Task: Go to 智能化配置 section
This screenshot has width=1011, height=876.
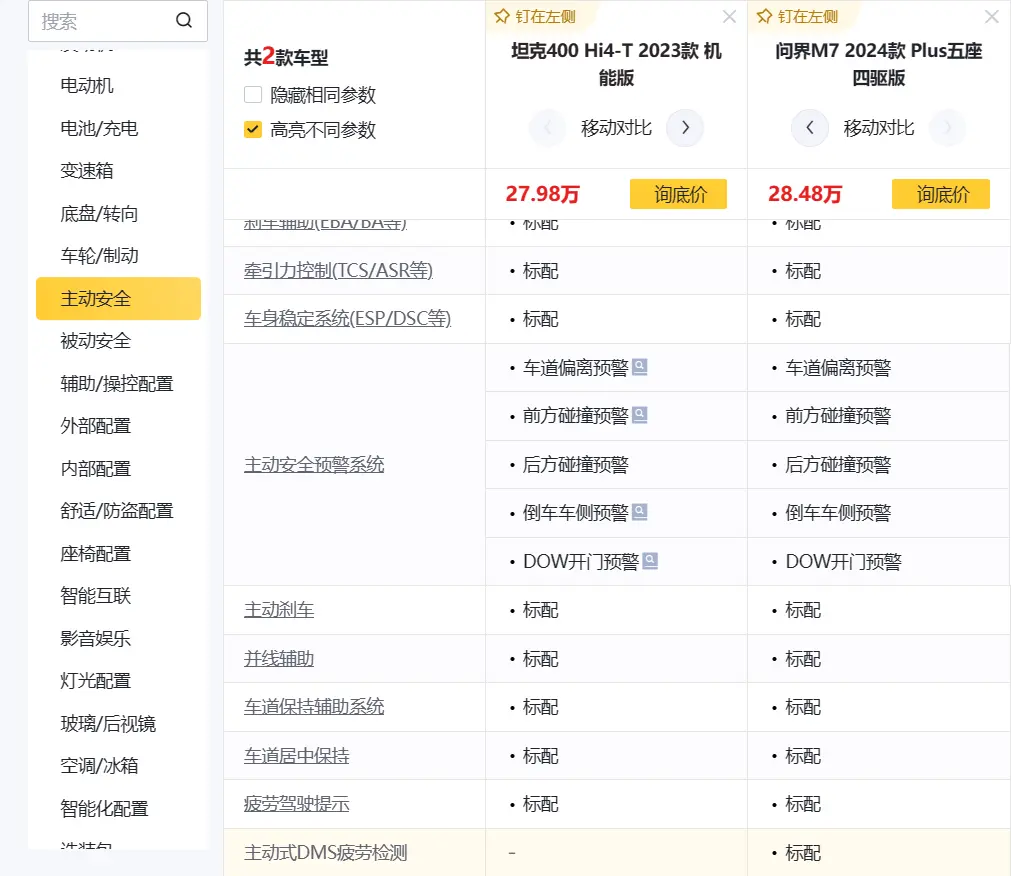Action: [x=104, y=808]
